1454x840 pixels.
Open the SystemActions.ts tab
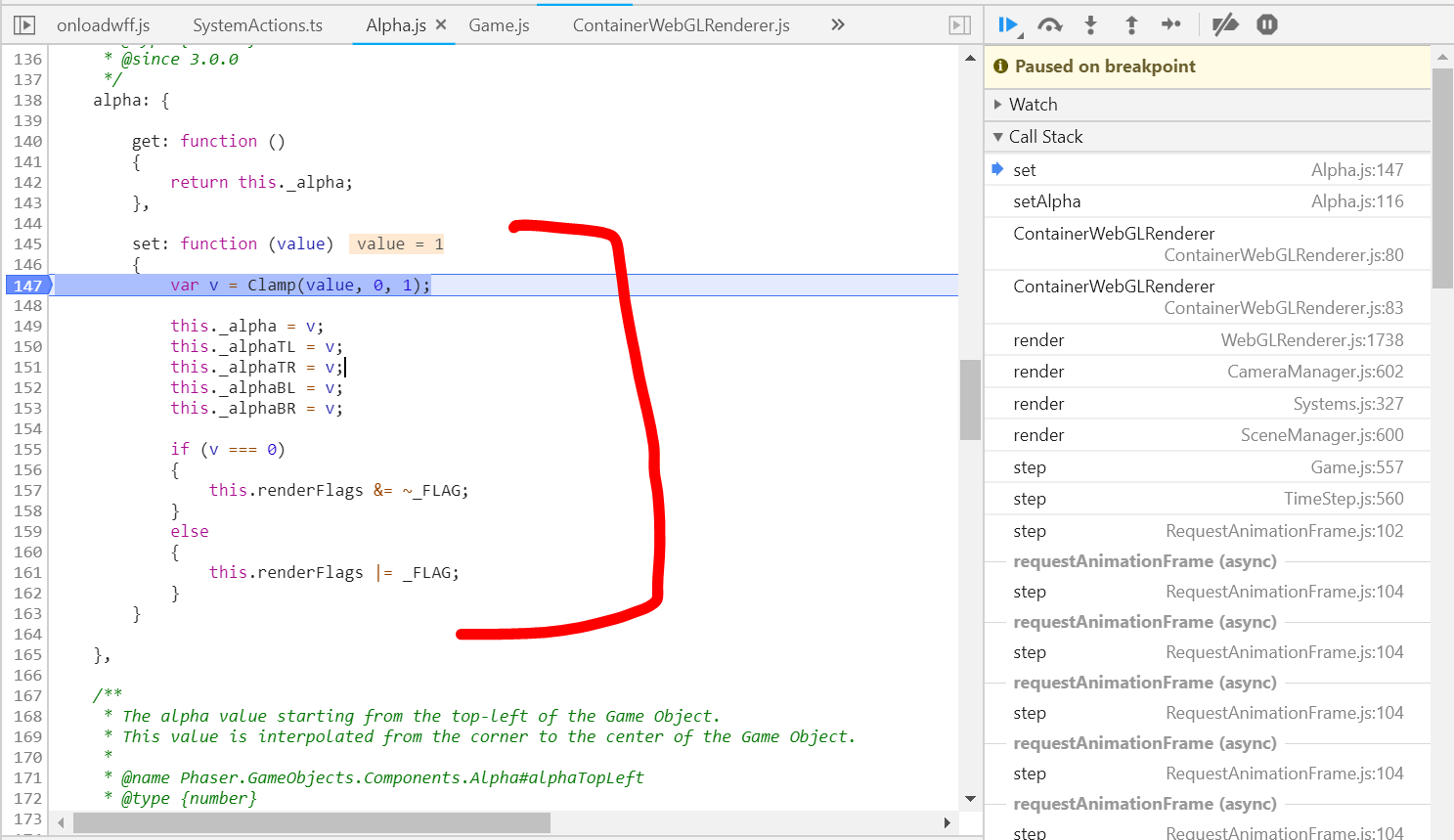[256, 24]
